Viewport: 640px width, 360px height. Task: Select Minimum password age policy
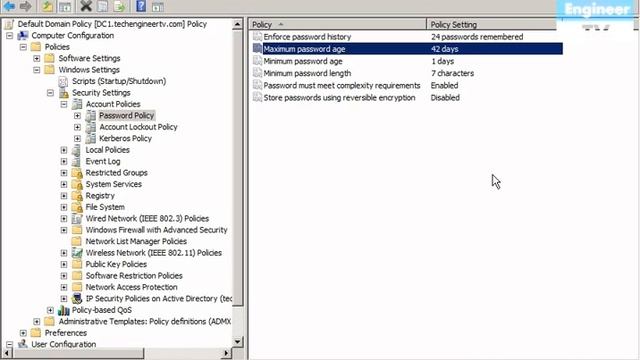(x=303, y=61)
